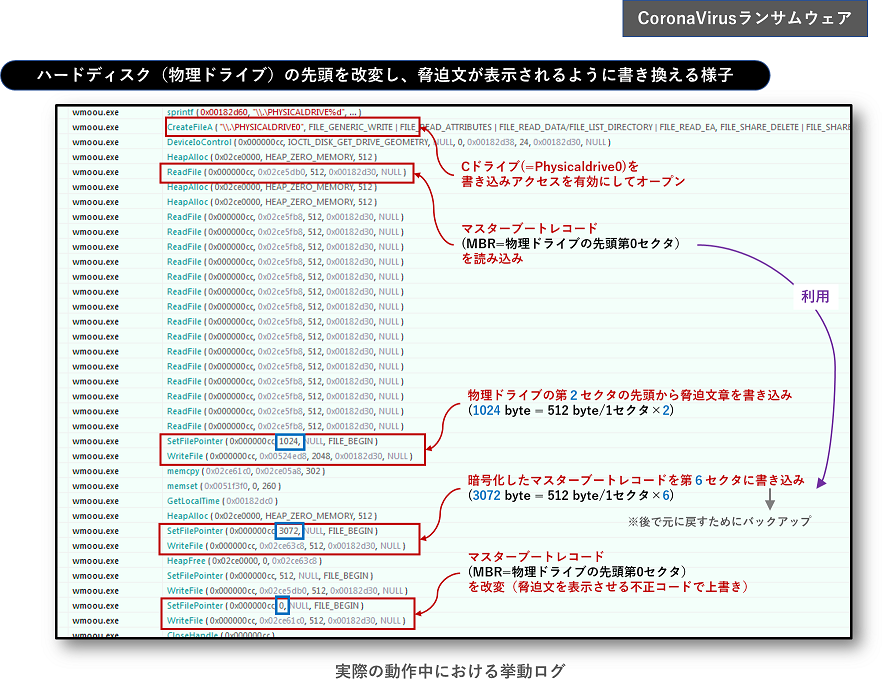
Task: Click the blue-boxed 1024 offset value
Action: point(290,441)
